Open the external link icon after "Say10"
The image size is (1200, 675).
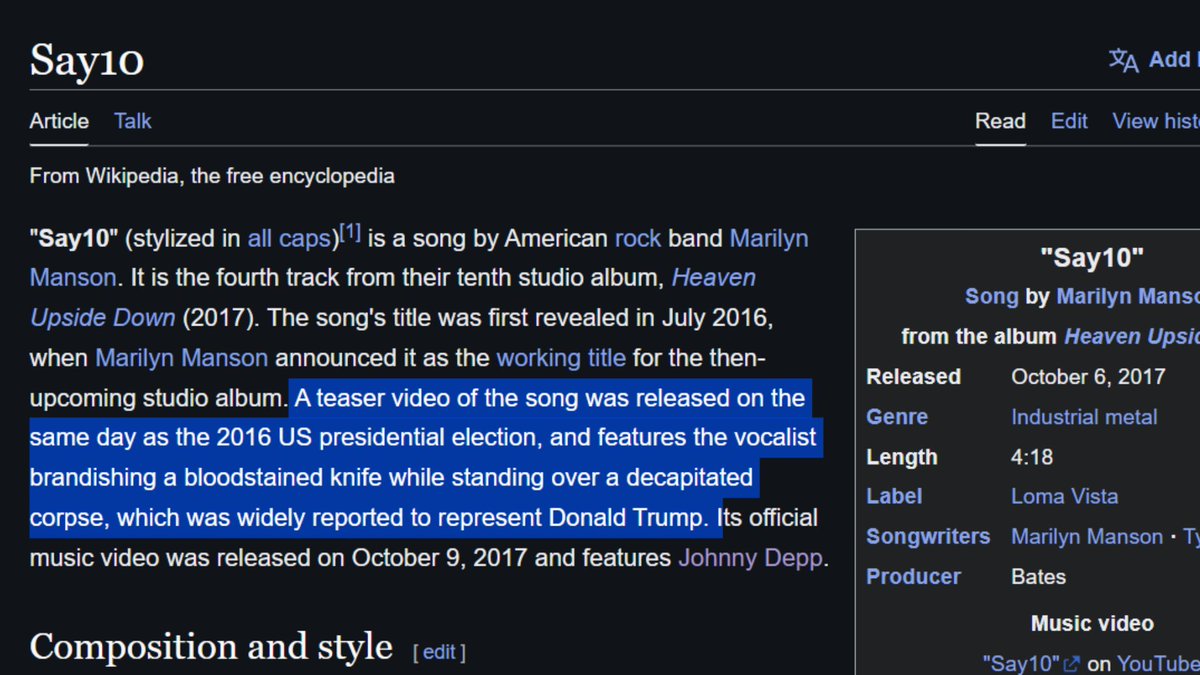(1072, 664)
